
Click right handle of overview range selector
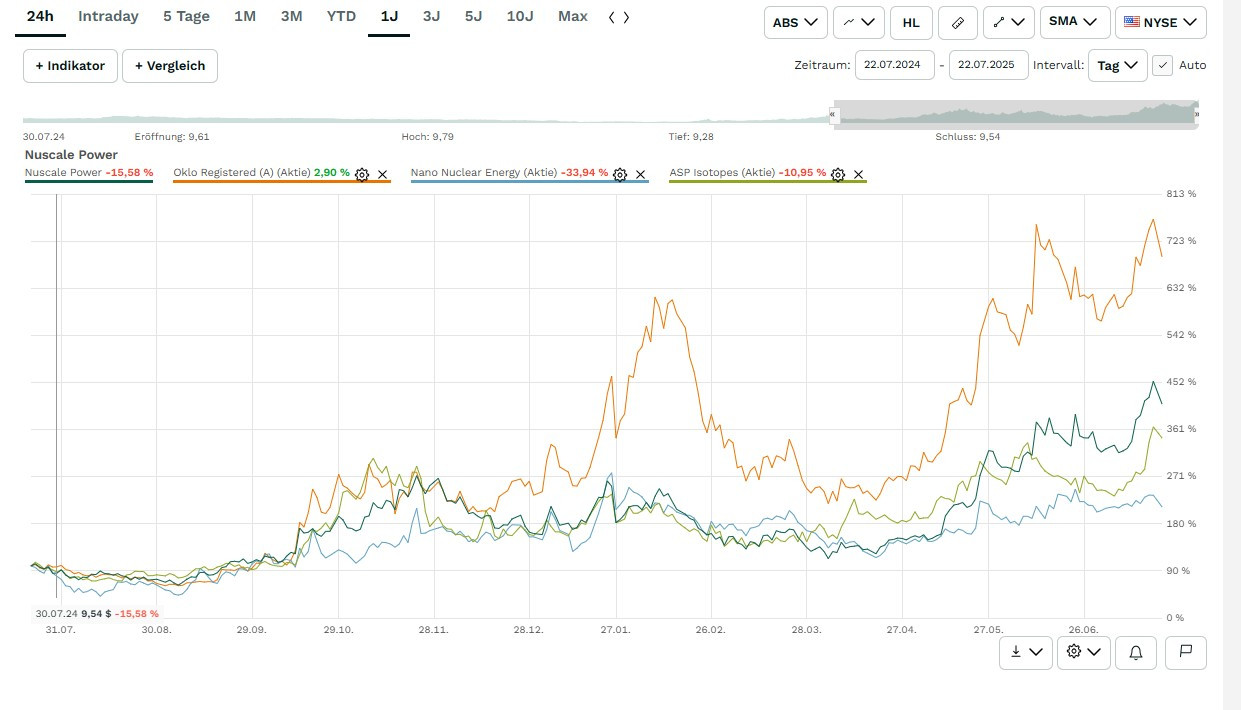[1196, 115]
